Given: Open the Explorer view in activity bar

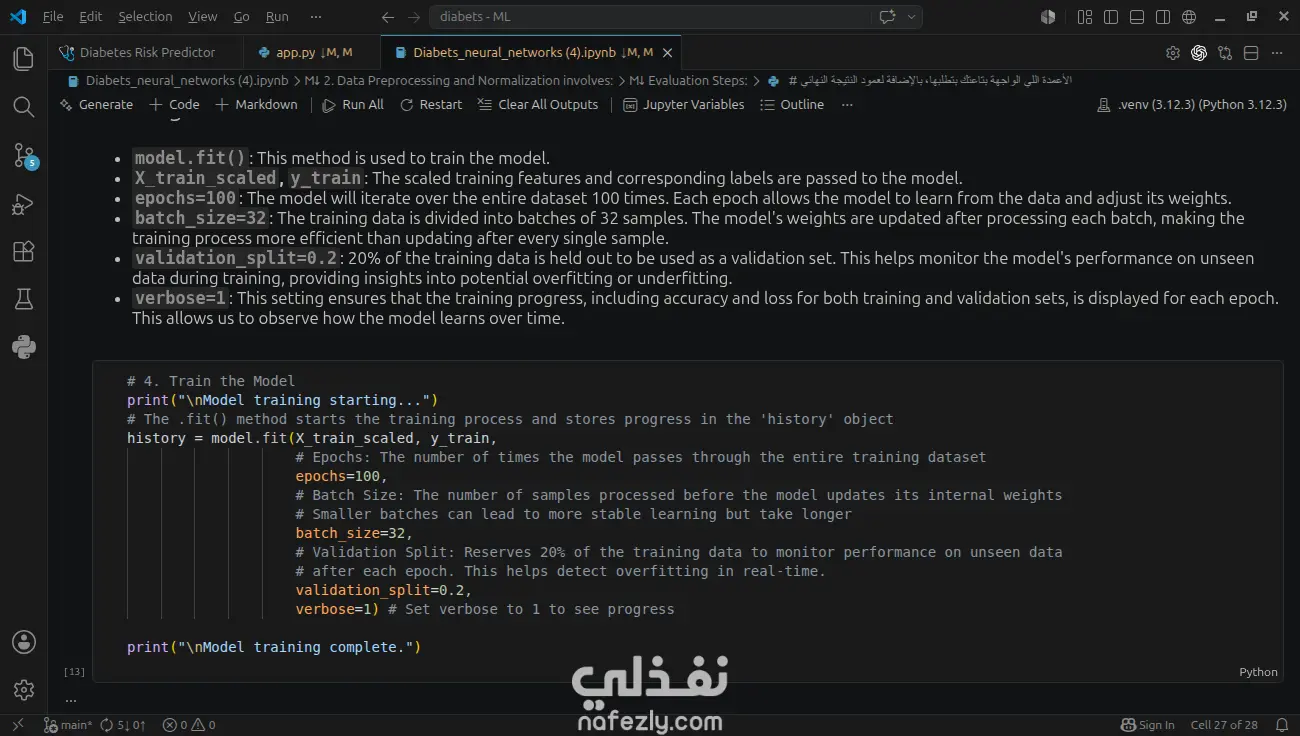Looking at the screenshot, I should pos(23,58).
